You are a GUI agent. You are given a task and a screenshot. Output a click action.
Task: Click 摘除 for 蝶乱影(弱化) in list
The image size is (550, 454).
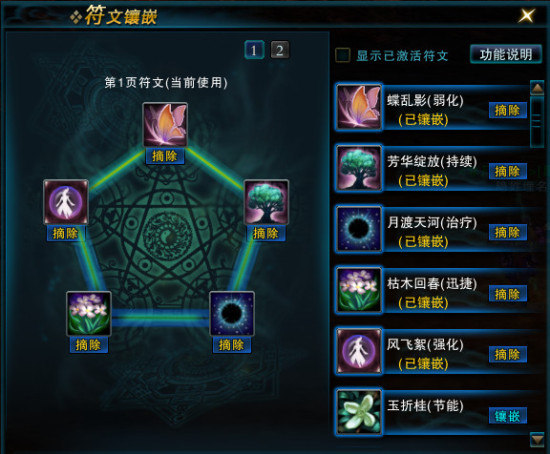(x=508, y=111)
